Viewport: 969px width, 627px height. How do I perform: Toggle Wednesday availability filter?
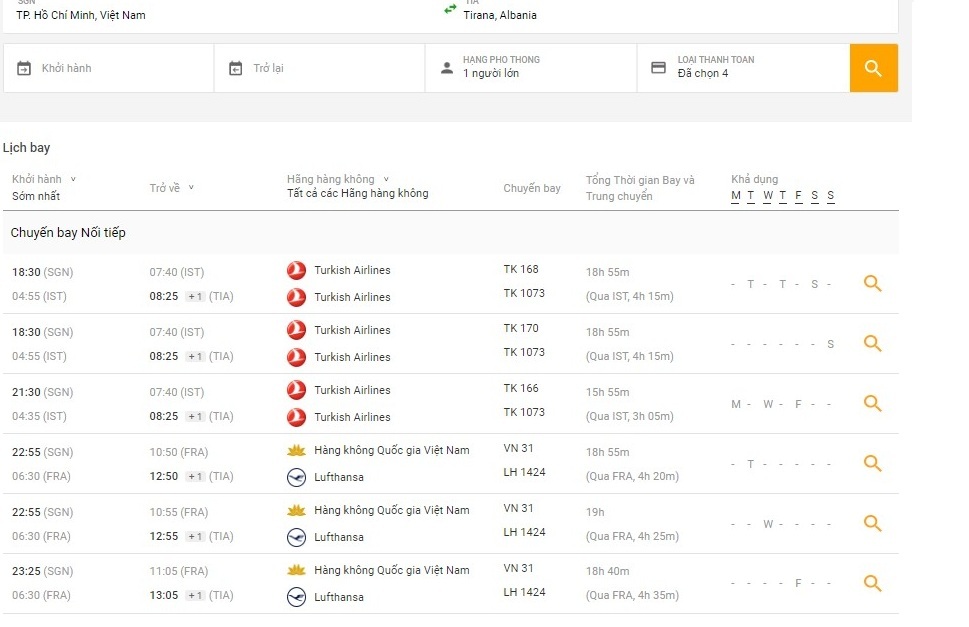(x=768, y=196)
